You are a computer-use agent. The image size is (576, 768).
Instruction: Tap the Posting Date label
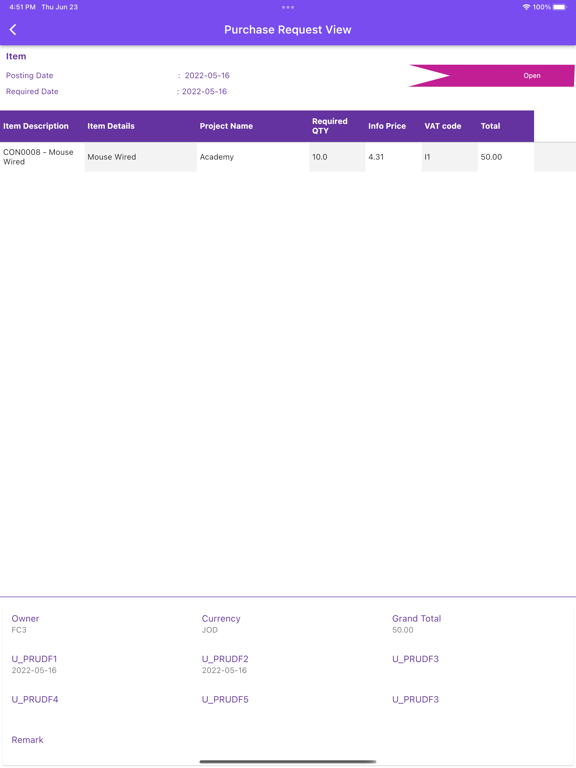pyautogui.click(x=29, y=75)
